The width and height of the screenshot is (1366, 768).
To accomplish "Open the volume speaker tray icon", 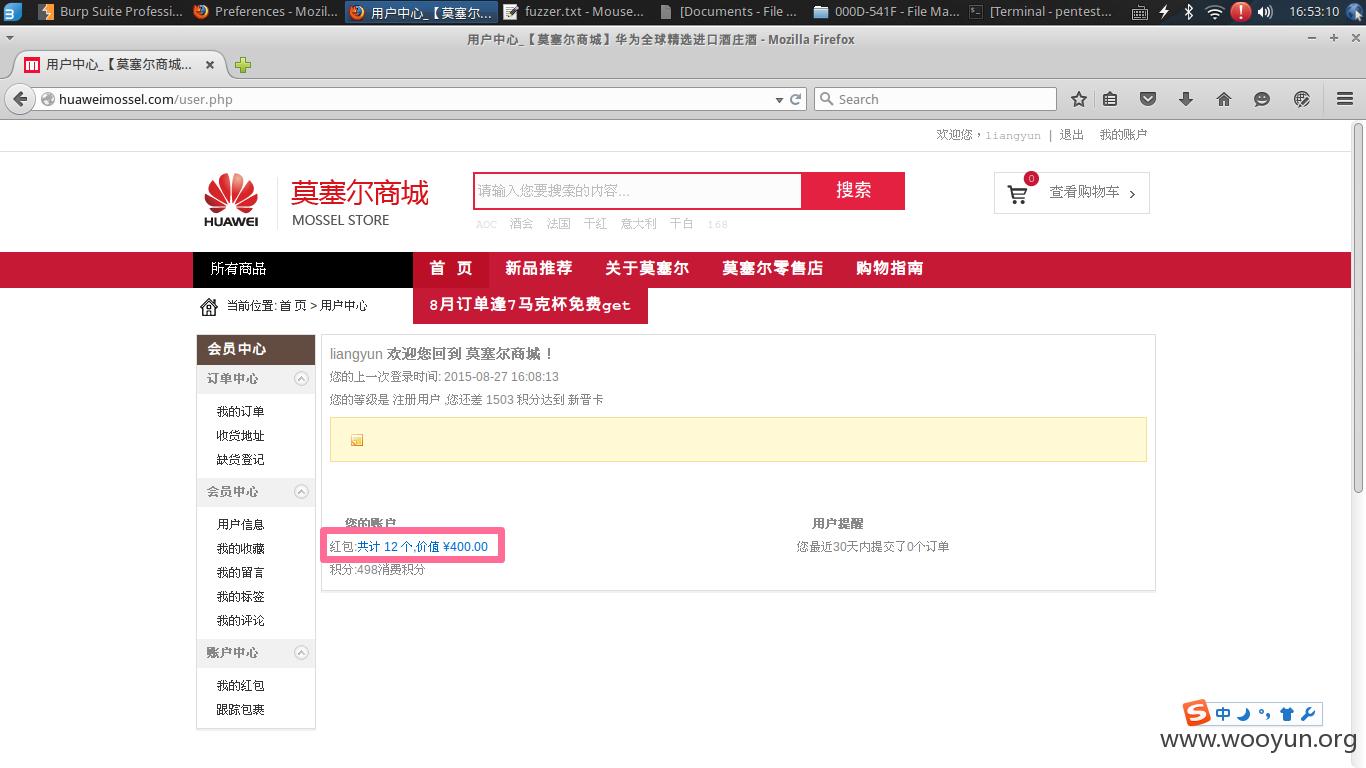I will coord(1265,12).
